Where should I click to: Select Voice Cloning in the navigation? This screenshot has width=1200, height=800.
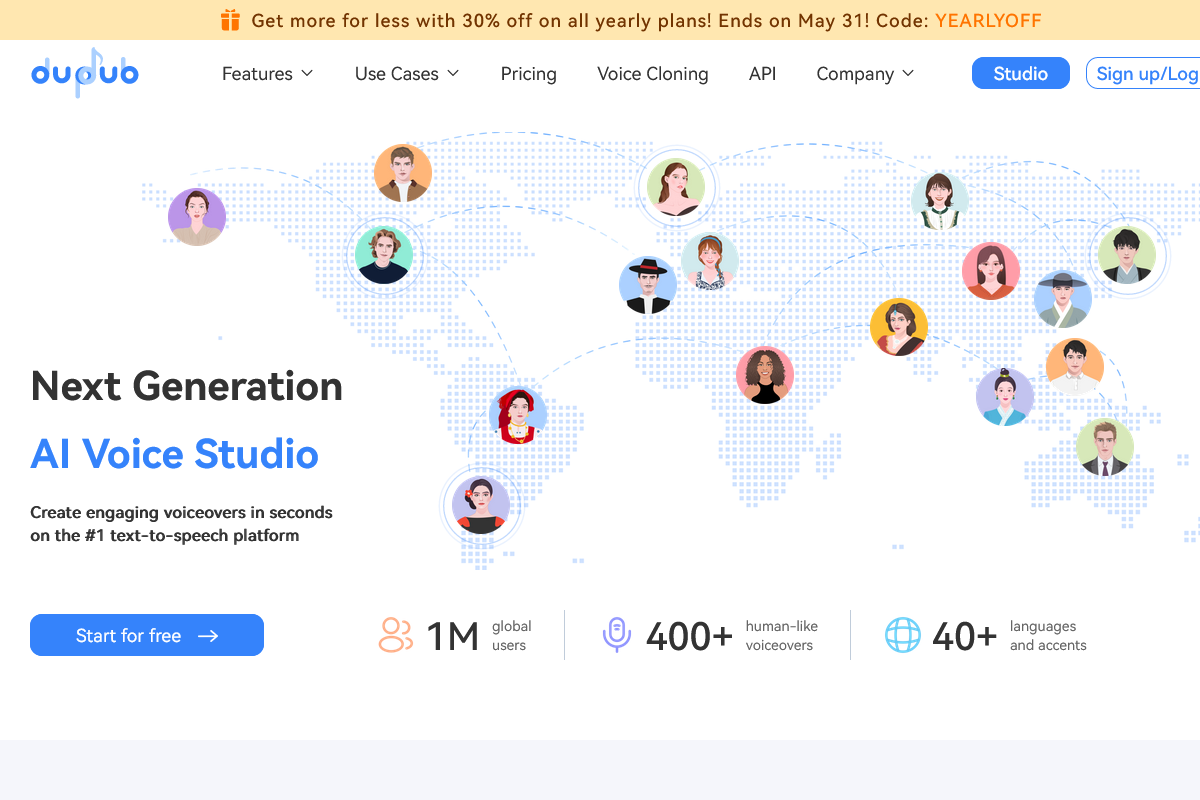point(652,73)
